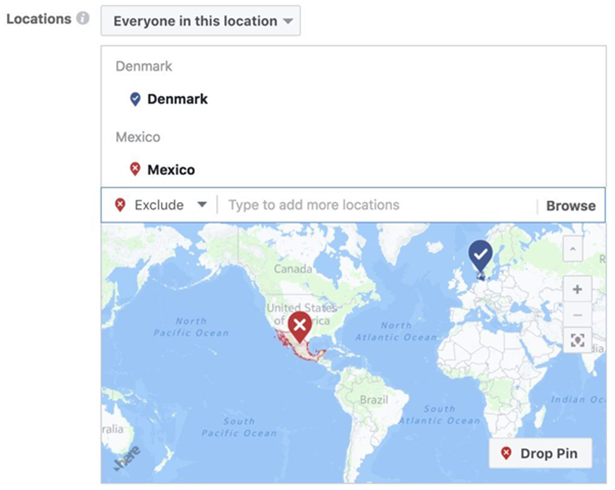This screenshot has height=490, width=615.
Task: Click the Browse button
Action: click(570, 206)
